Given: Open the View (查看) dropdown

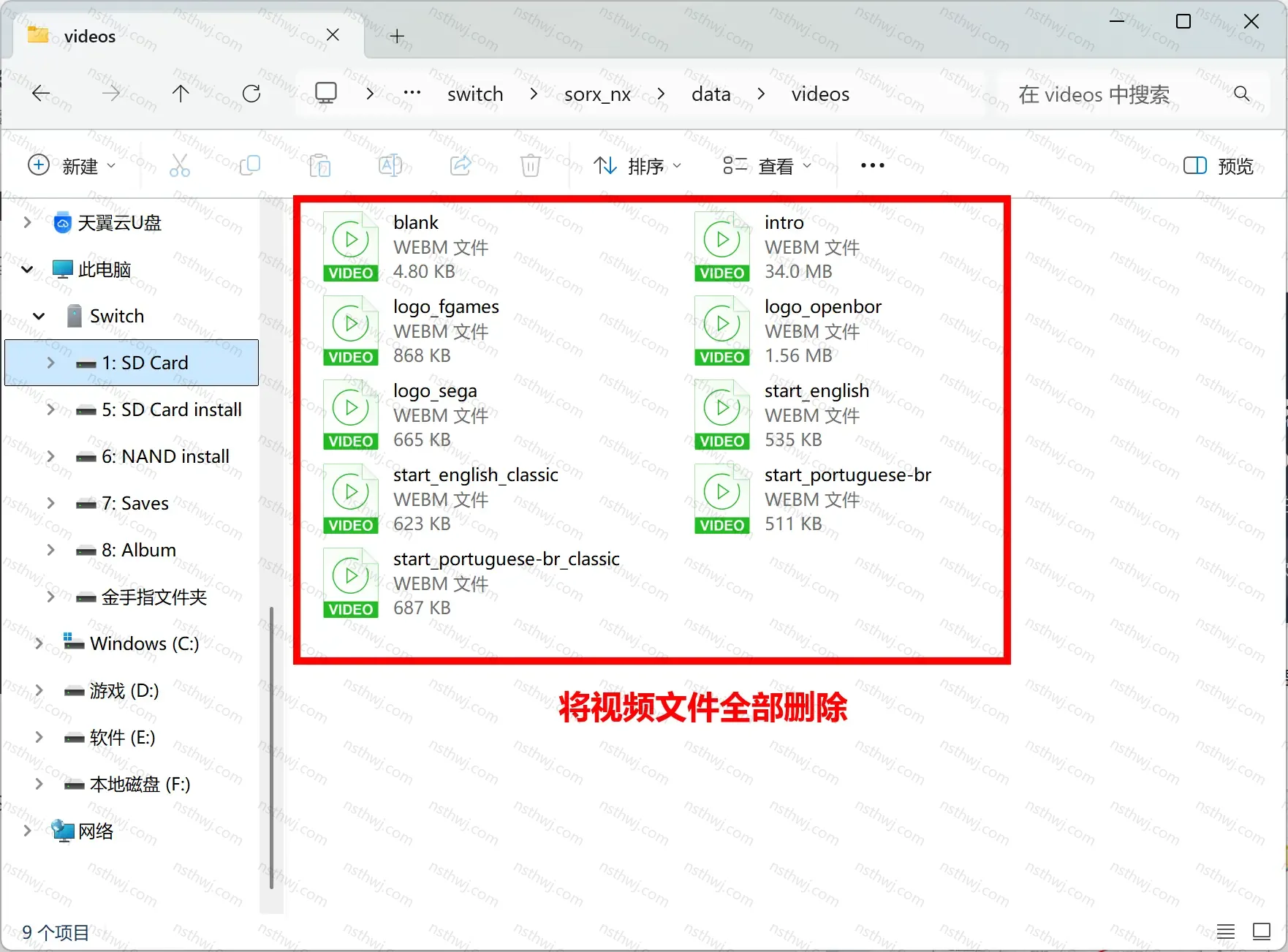Looking at the screenshot, I should [767, 166].
